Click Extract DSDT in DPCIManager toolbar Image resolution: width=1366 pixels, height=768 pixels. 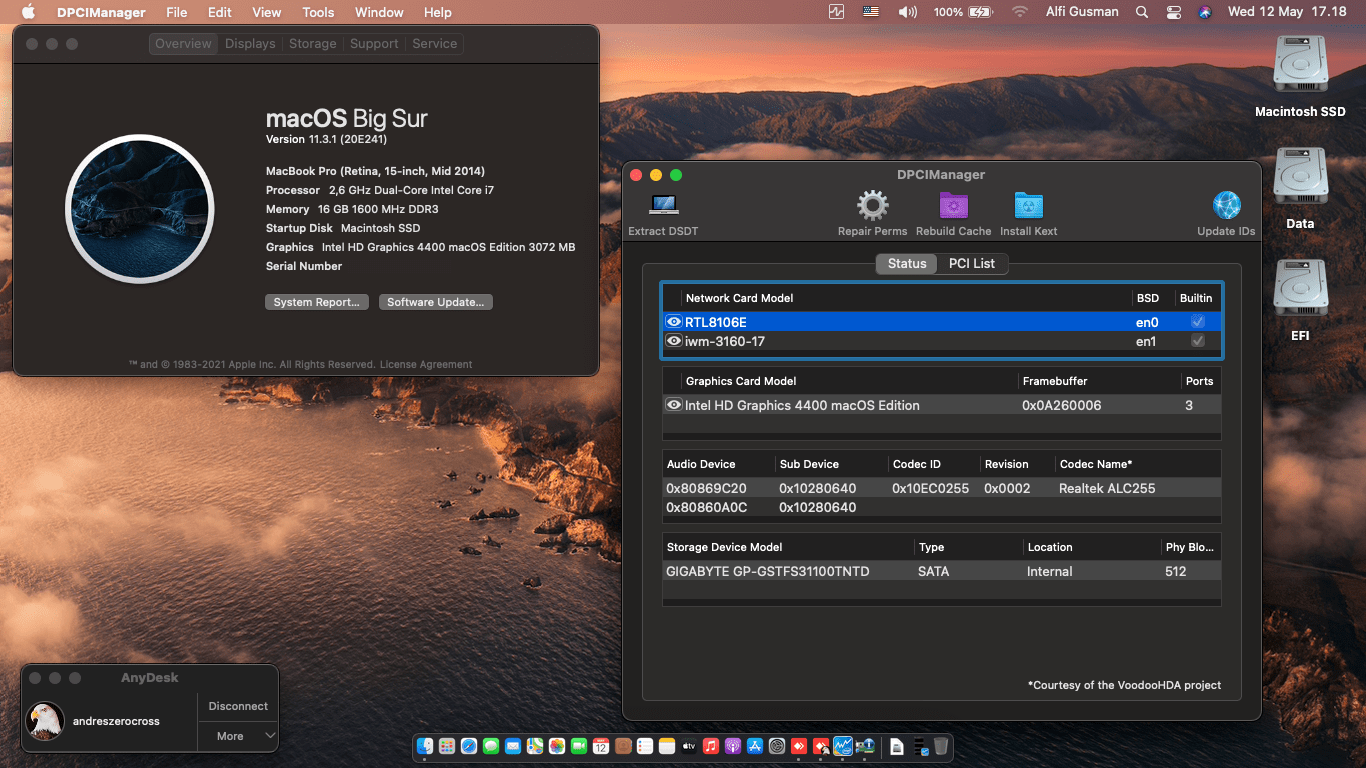coord(663,214)
